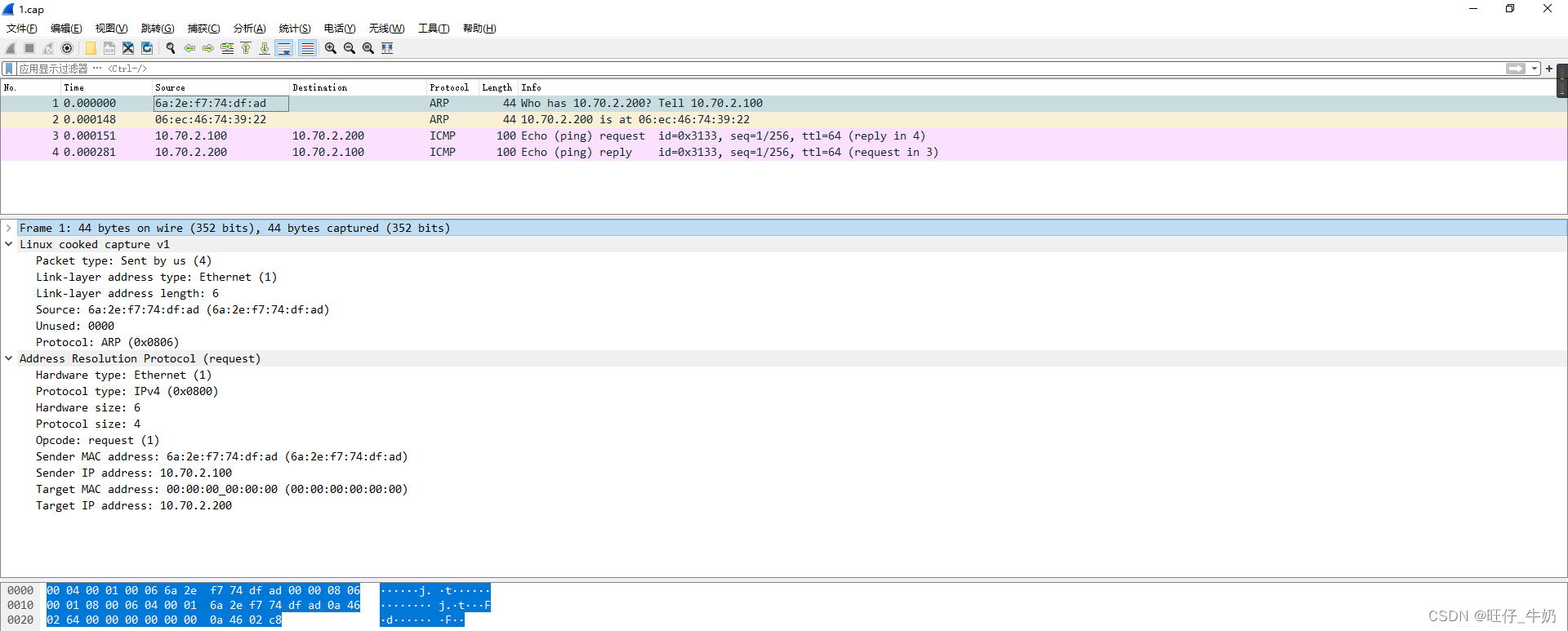The width and height of the screenshot is (1568, 631).
Task: Jump to last packet icon
Action: [265, 48]
